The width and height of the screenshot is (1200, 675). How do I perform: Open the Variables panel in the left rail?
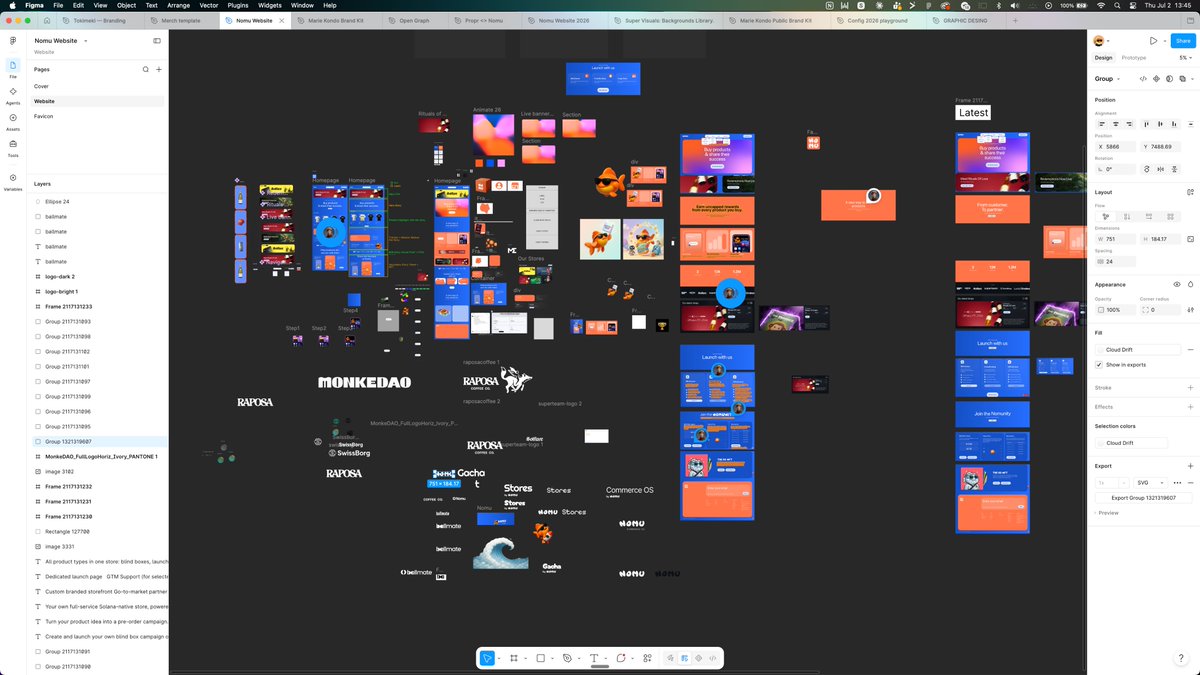[x=13, y=180]
